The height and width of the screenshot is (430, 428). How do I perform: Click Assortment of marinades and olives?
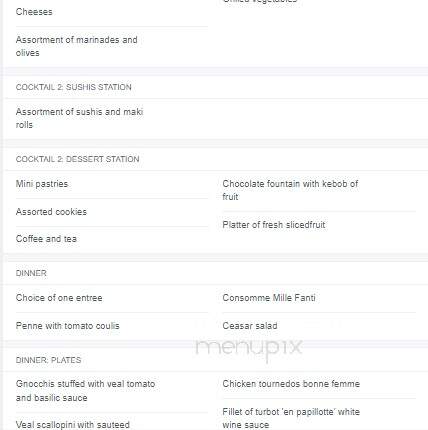point(76,46)
